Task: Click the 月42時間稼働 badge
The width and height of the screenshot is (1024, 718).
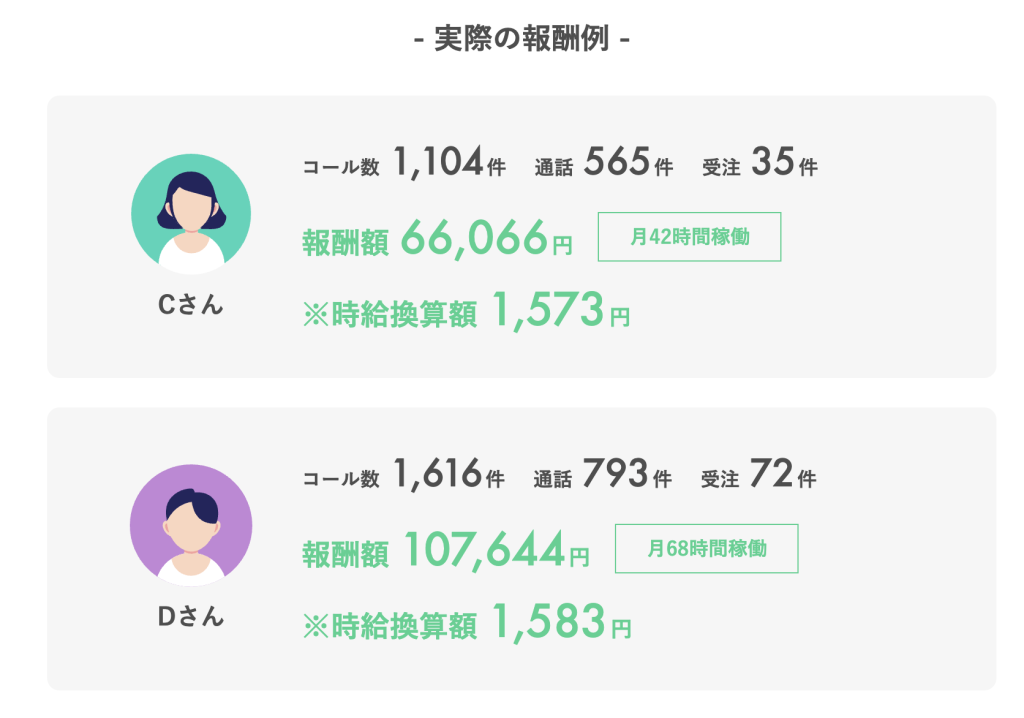Action: [689, 237]
